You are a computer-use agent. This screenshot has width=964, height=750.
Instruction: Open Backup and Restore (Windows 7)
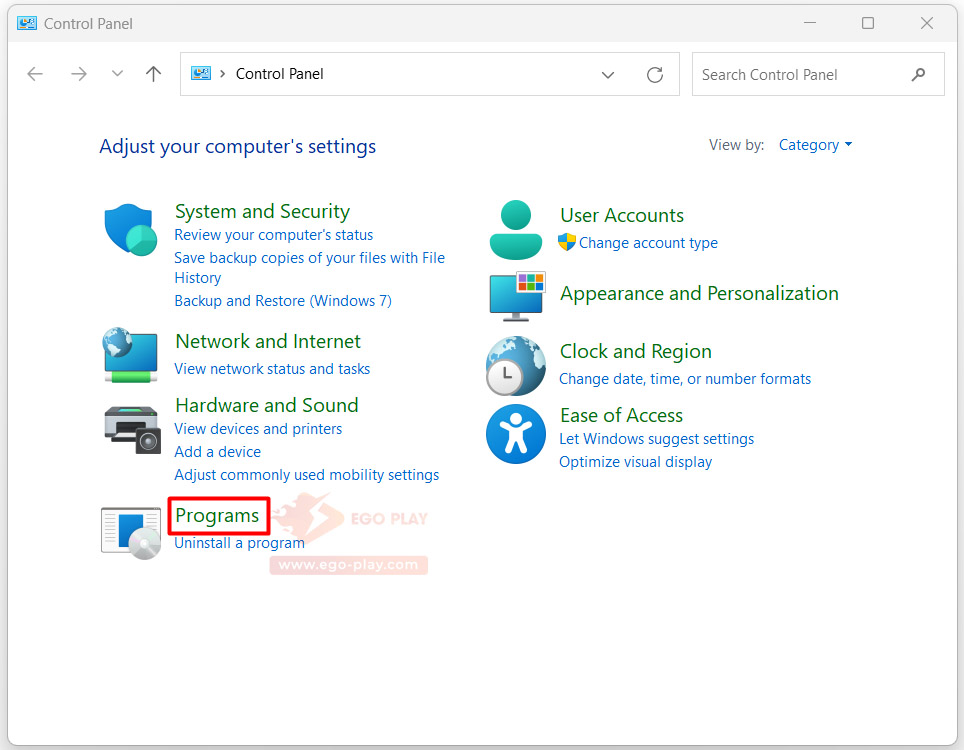(283, 301)
